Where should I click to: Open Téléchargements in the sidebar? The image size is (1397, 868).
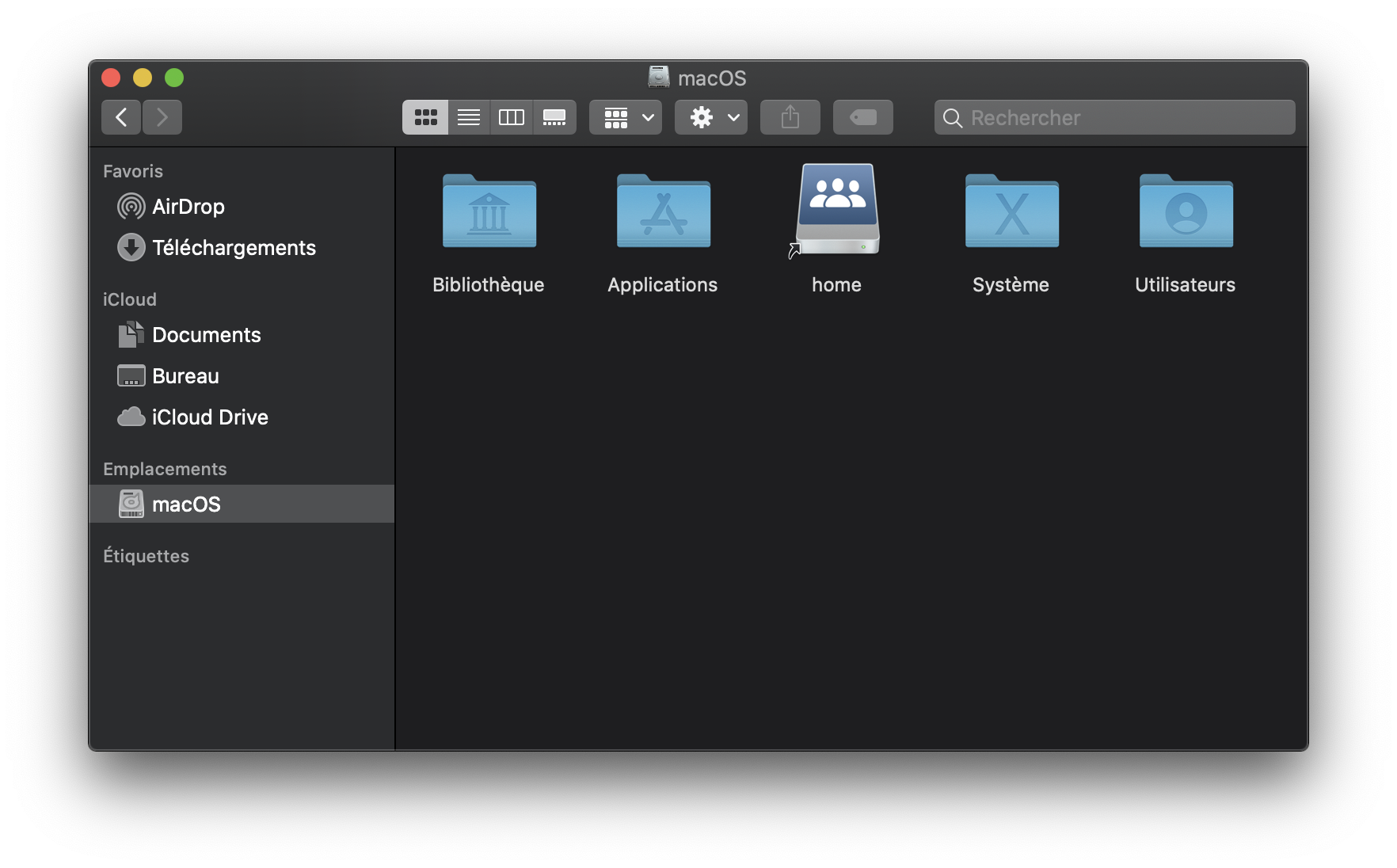(x=242, y=248)
